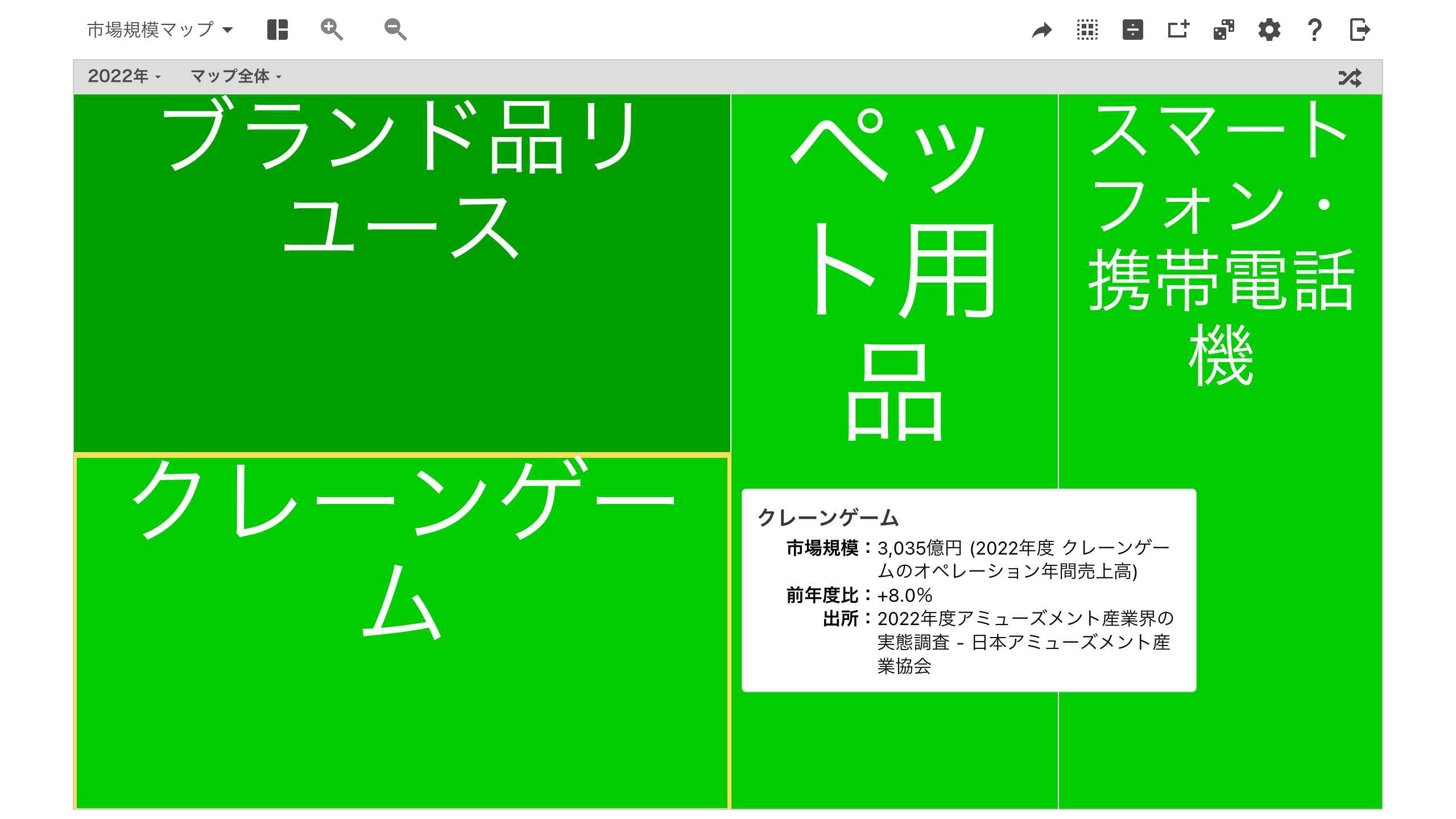Open settings with the gear icon
Image resolution: width=1456 pixels, height=819 pixels.
1269,30
